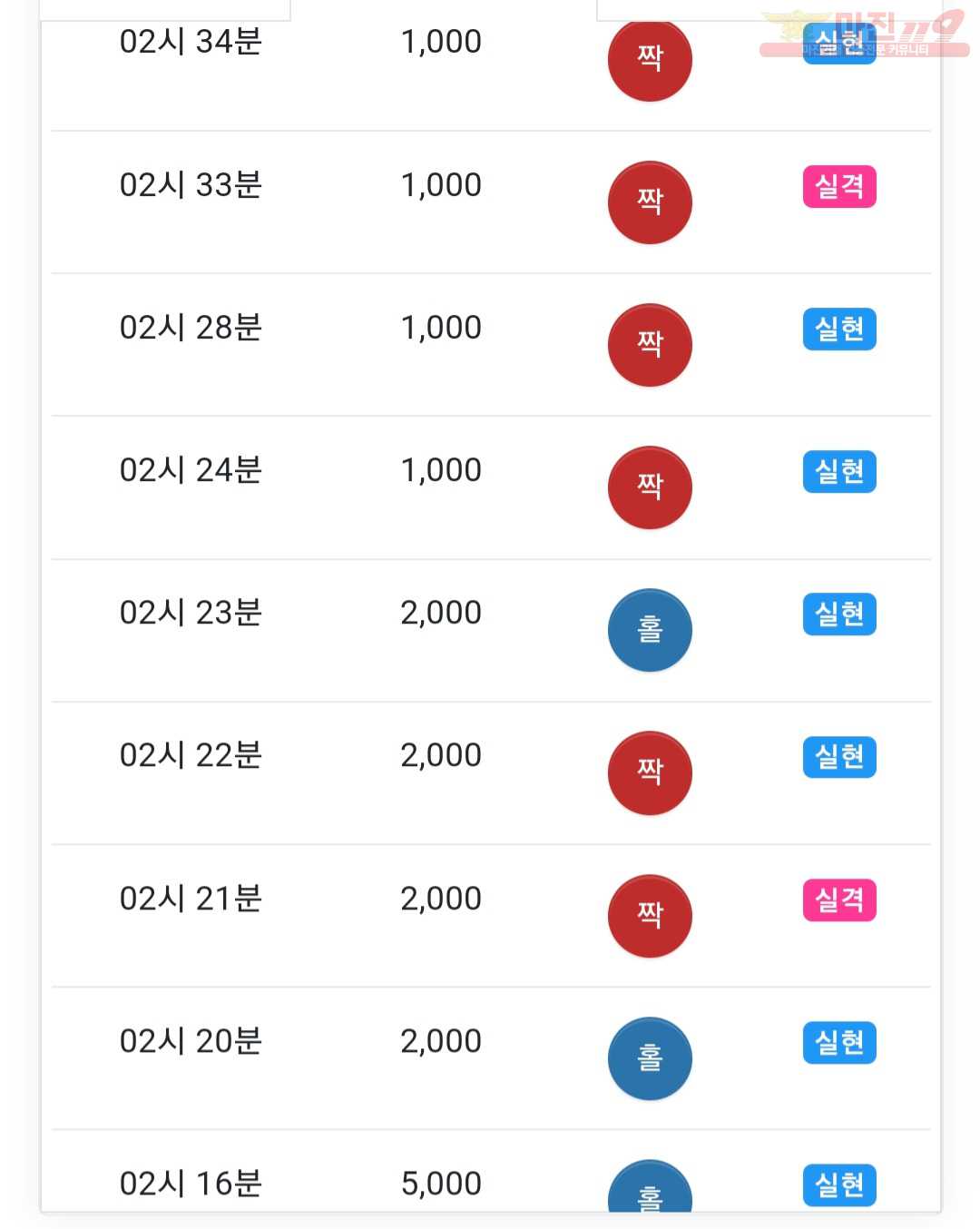
Task: Click the blue 홀 circle for 02시 23분
Action: point(650,630)
